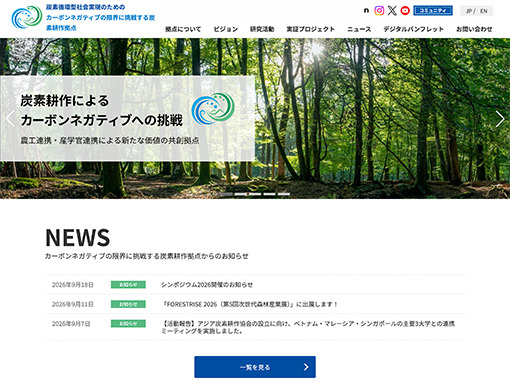The width and height of the screenshot is (510, 383).
Task: Click the blue コミュニティ button
Action: [433, 11]
